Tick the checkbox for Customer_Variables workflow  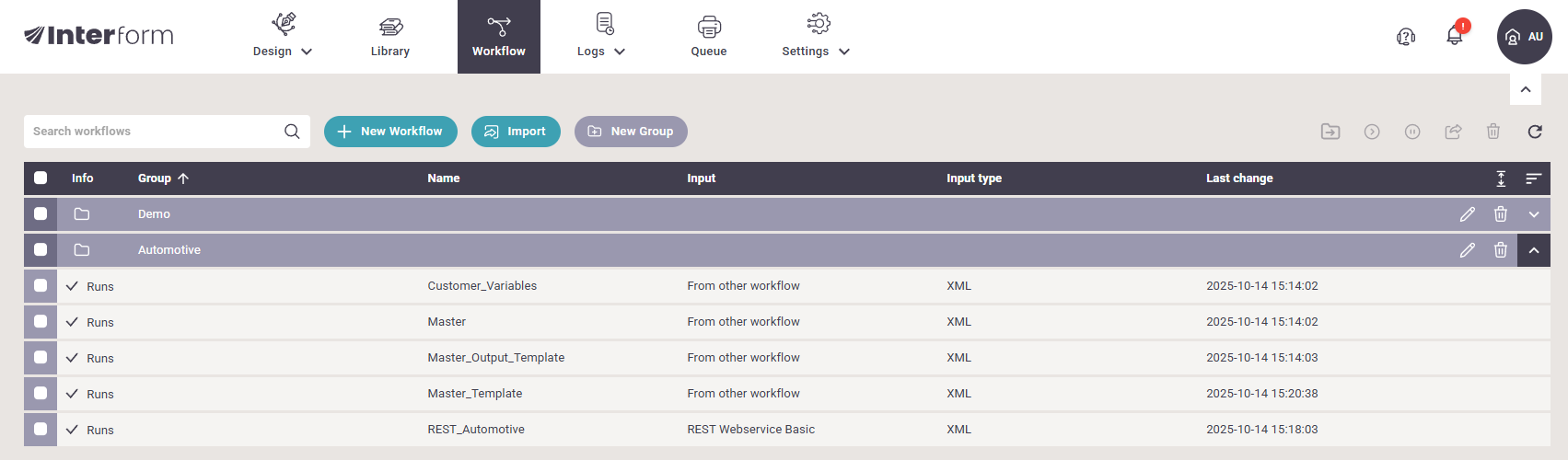[x=41, y=286]
